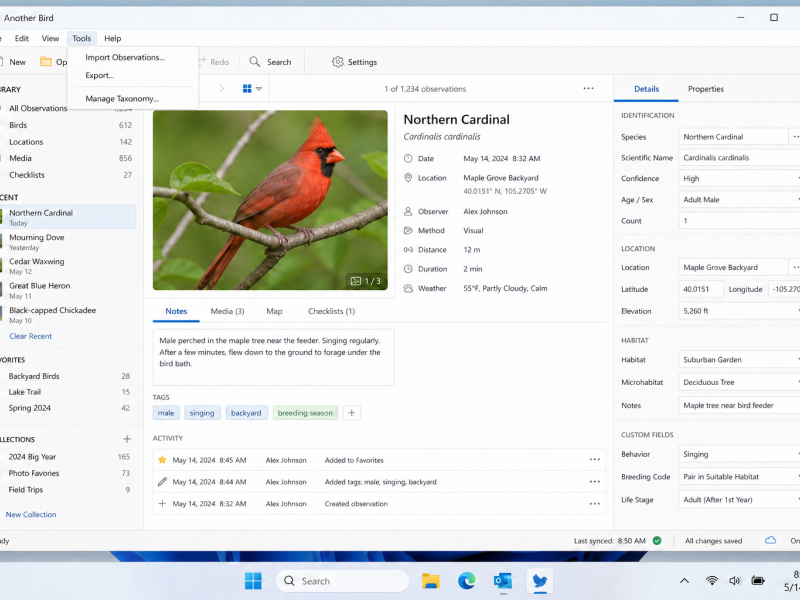Image resolution: width=800 pixels, height=600 pixels.
Task: Choose Export from Tools menu
Action: click(x=100, y=75)
